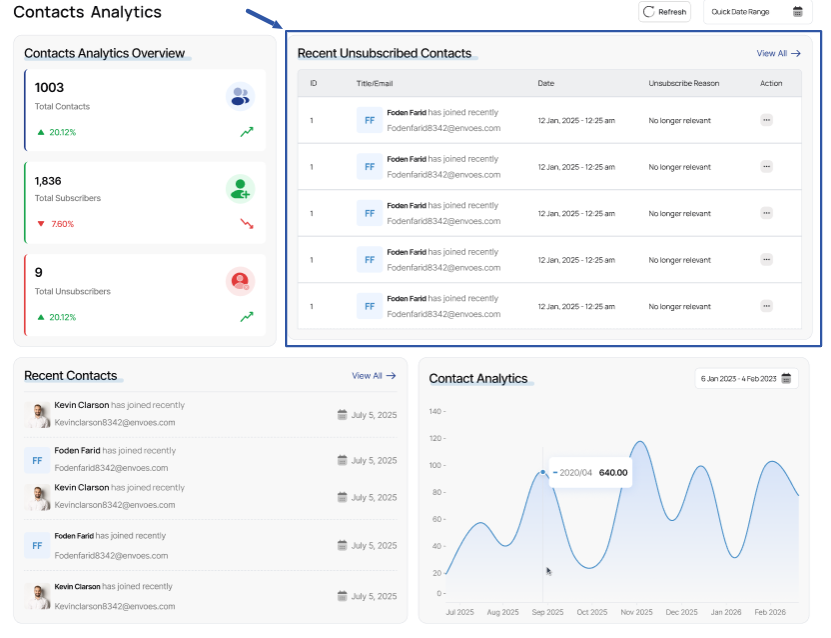The height and width of the screenshot is (638, 831).
Task: Open View All in Recent Contacts
Action: point(373,376)
